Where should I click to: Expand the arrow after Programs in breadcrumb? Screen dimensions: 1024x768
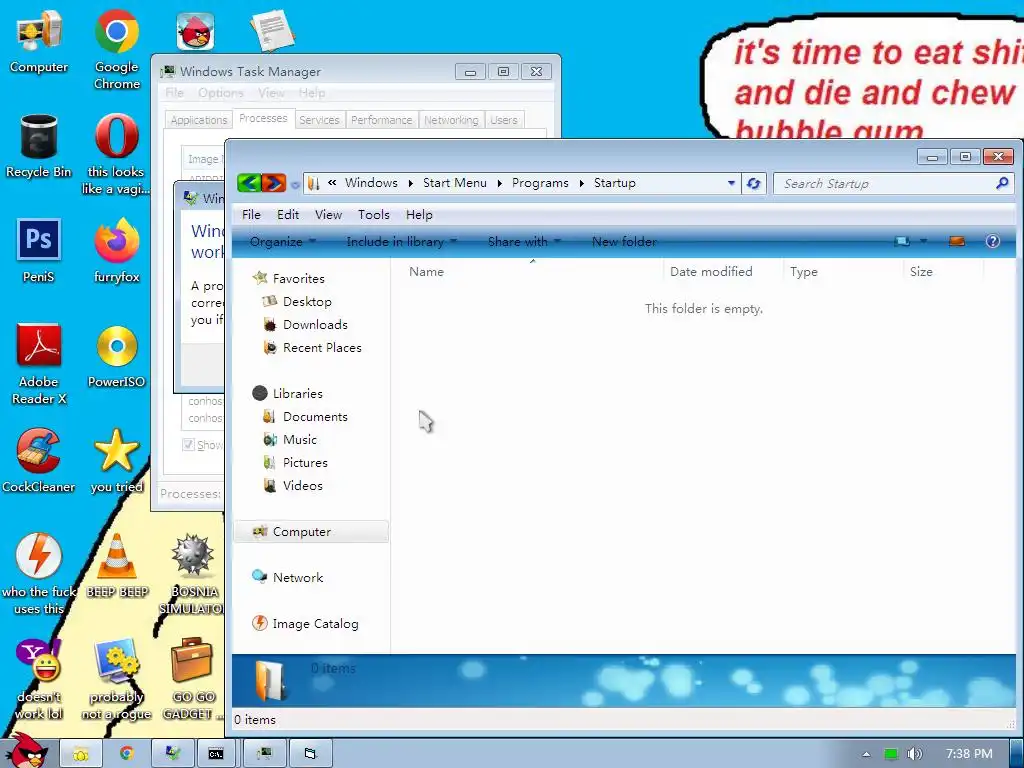tap(581, 184)
